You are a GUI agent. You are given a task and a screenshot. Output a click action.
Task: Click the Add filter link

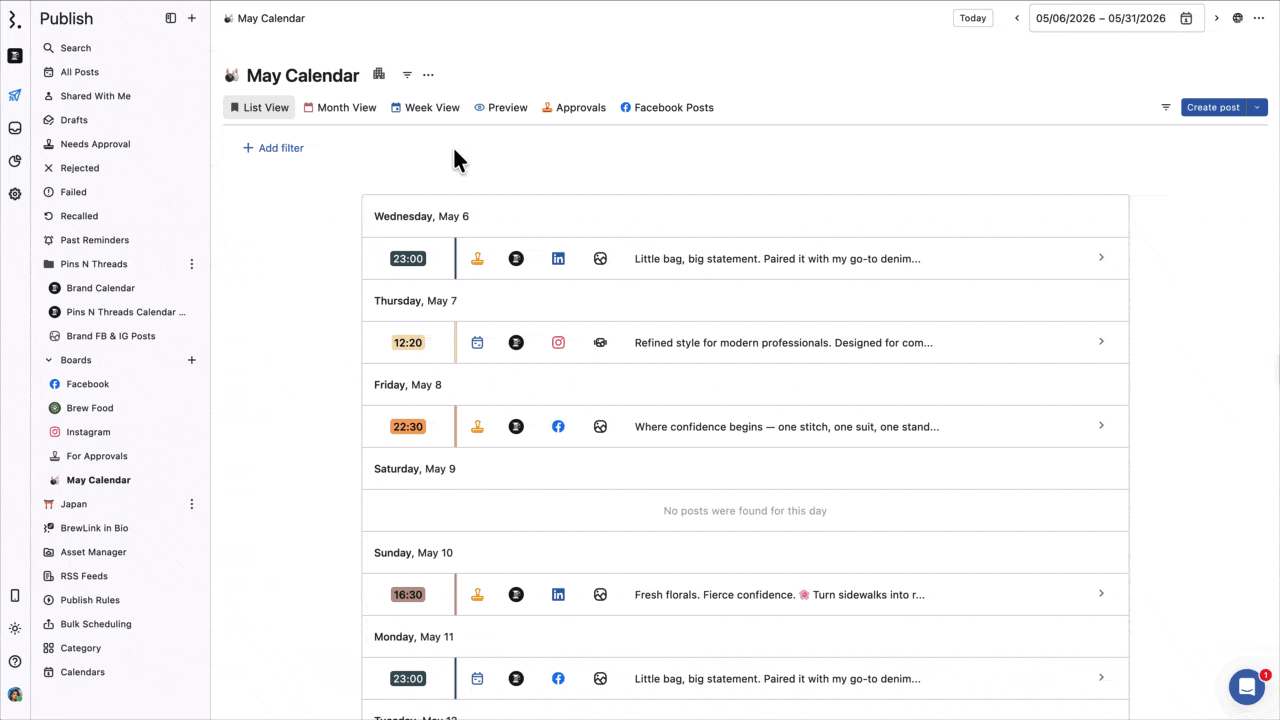click(273, 148)
